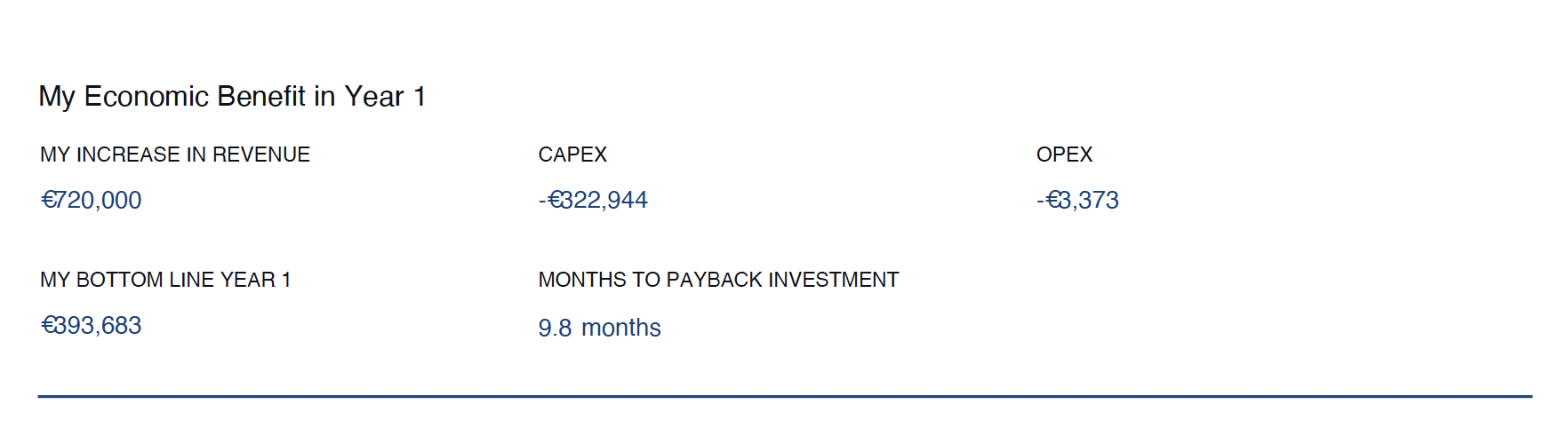The image size is (1568, 428).
Task: Click the word 'months' after 9.8
Action: coord(621,328)
